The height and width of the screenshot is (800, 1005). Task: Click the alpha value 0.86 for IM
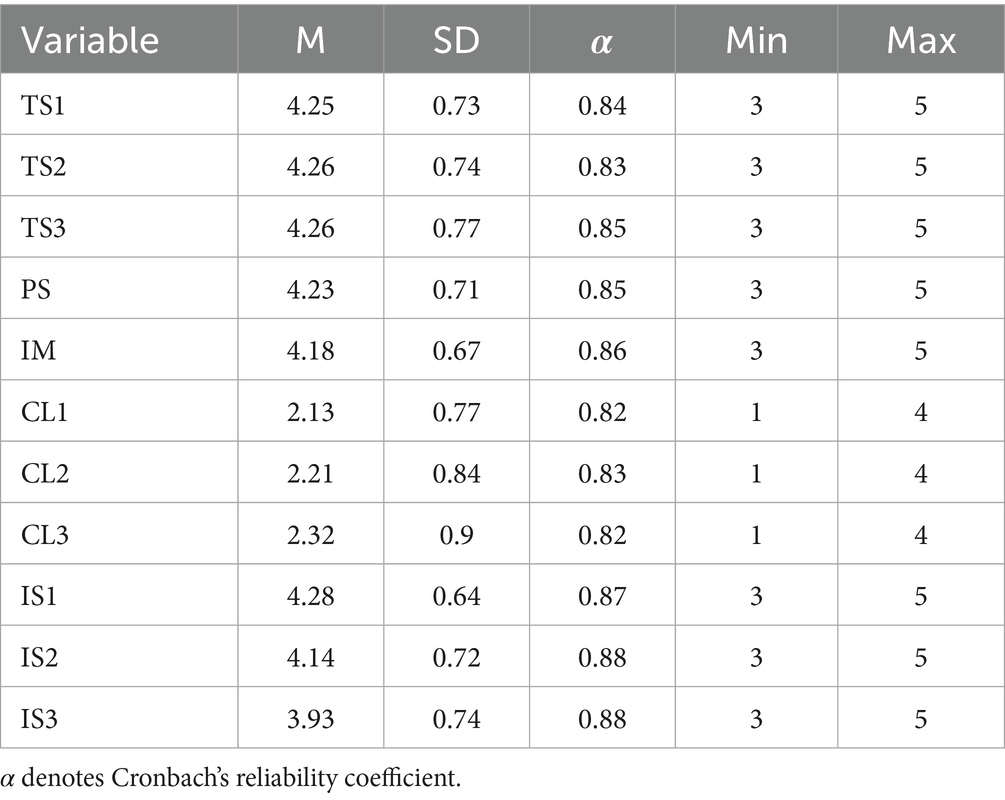tap(602, 351)
